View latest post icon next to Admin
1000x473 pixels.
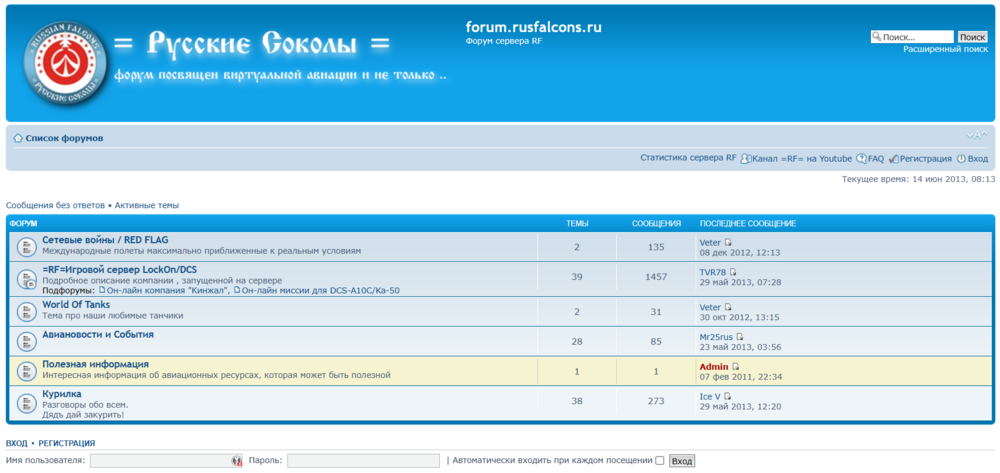click(735, 367)
